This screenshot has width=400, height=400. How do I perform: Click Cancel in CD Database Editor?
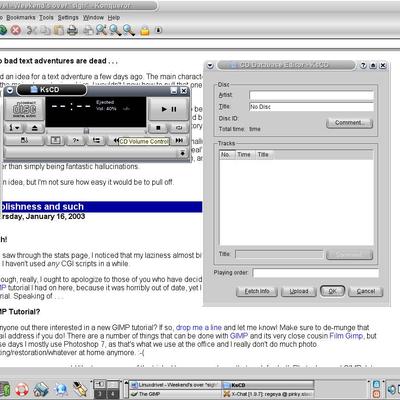366,291
